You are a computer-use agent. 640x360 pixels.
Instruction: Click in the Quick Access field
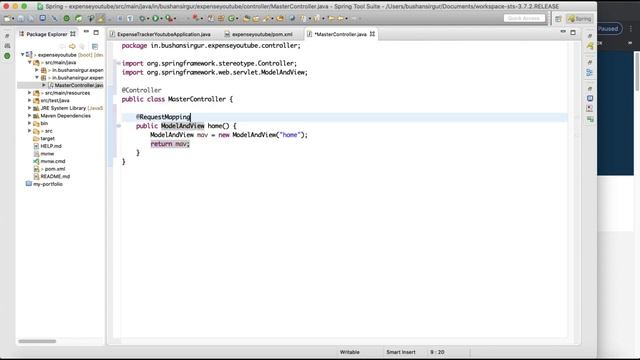524,18
